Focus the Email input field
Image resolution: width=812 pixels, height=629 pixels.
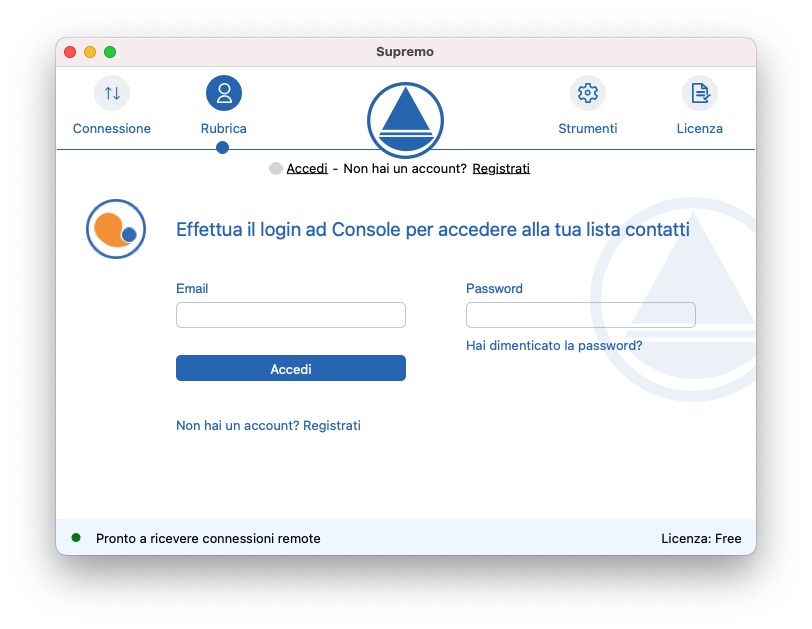(x=291, y=315)
